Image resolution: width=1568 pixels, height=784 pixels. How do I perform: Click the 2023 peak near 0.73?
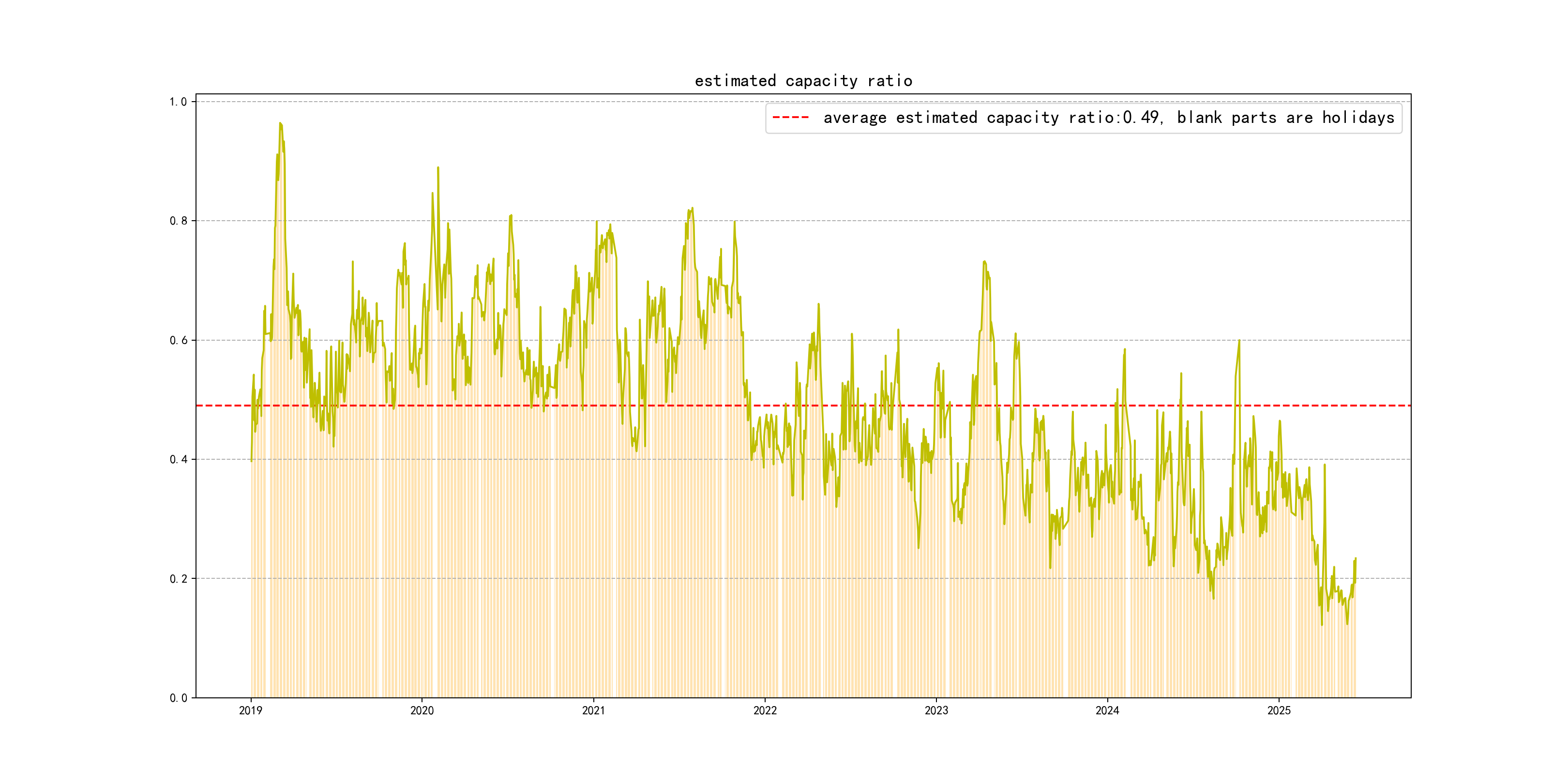tap(984, 262)
